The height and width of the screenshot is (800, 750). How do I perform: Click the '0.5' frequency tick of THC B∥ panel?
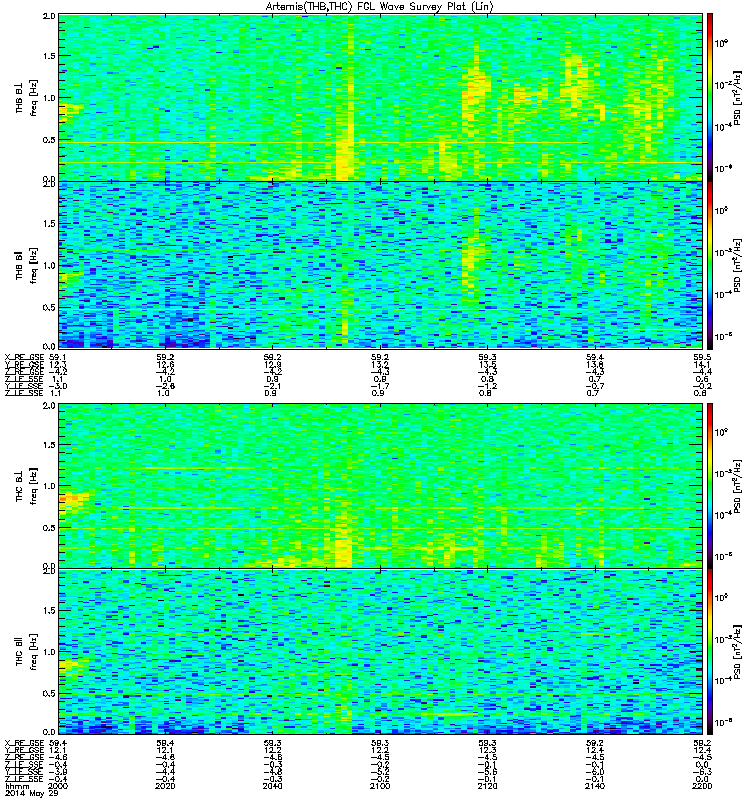(x=49, y=693)
